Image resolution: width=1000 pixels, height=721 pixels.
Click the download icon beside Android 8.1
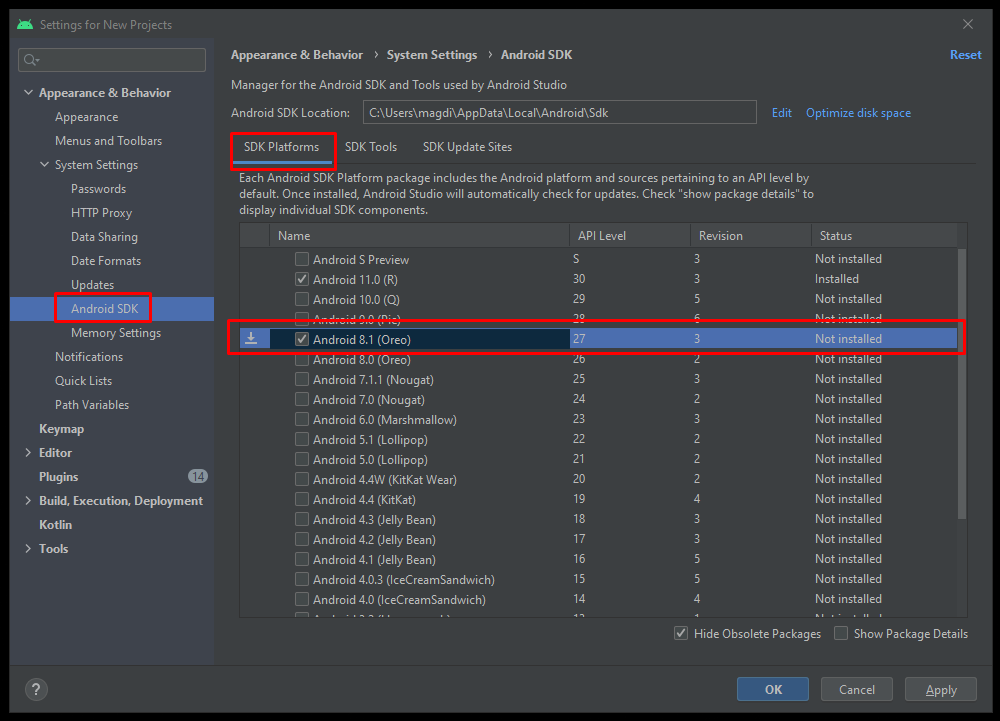click(x=251, y=339)
